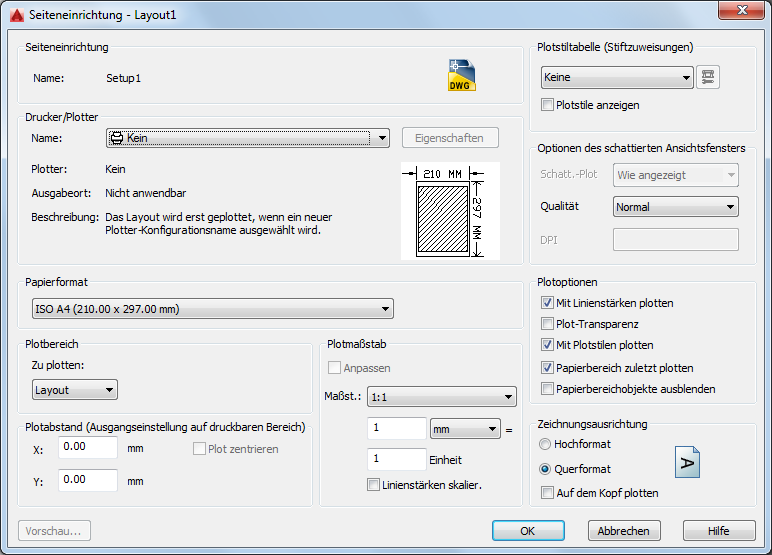Open the printer Name dropdown showing Kein

point(248,138)
